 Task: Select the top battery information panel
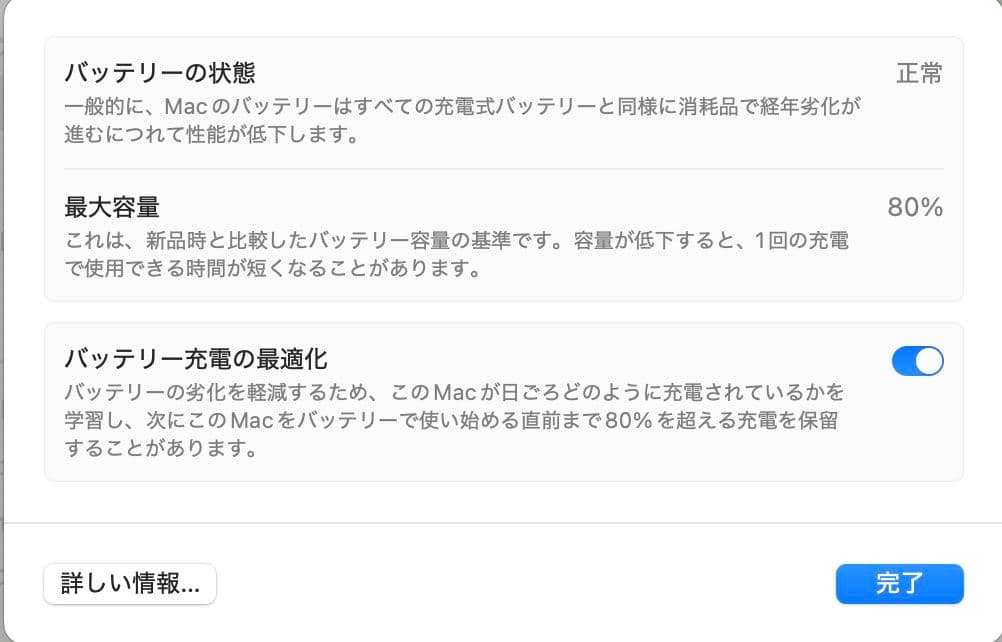pyautogui.click(x=500, y=165)
